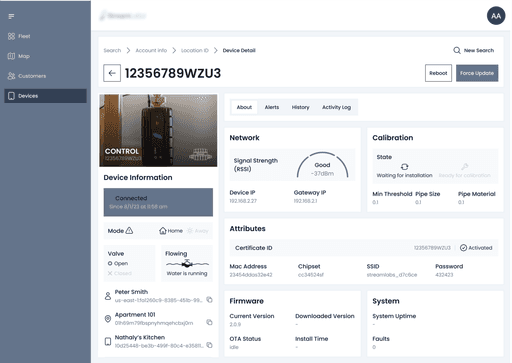Click the Current Version value 2.0.9
The height and width of the screenshot is (363, 512).
(235, 324)
